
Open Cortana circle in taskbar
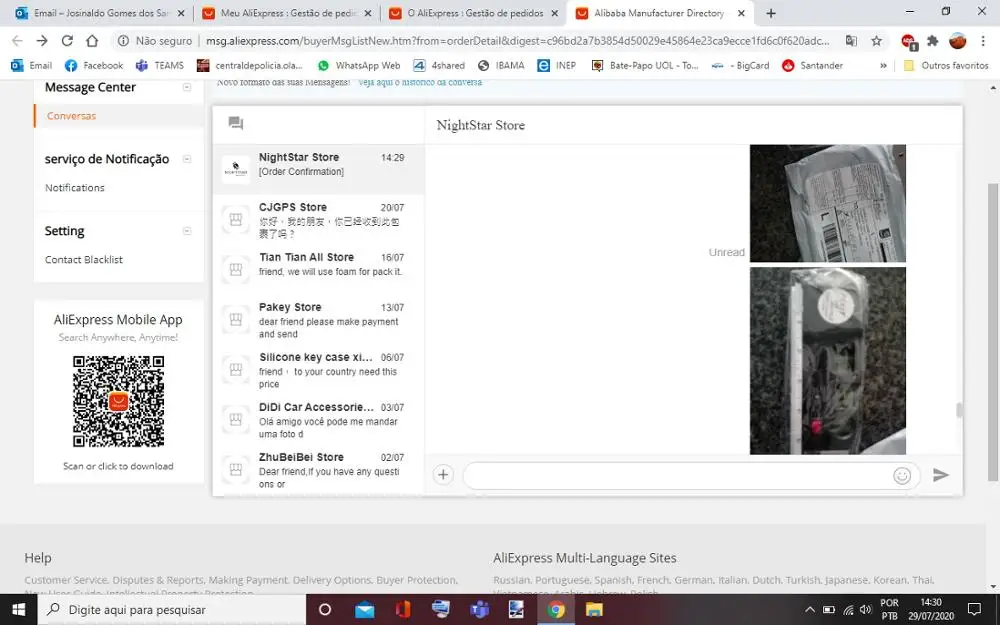pos(325,610)
